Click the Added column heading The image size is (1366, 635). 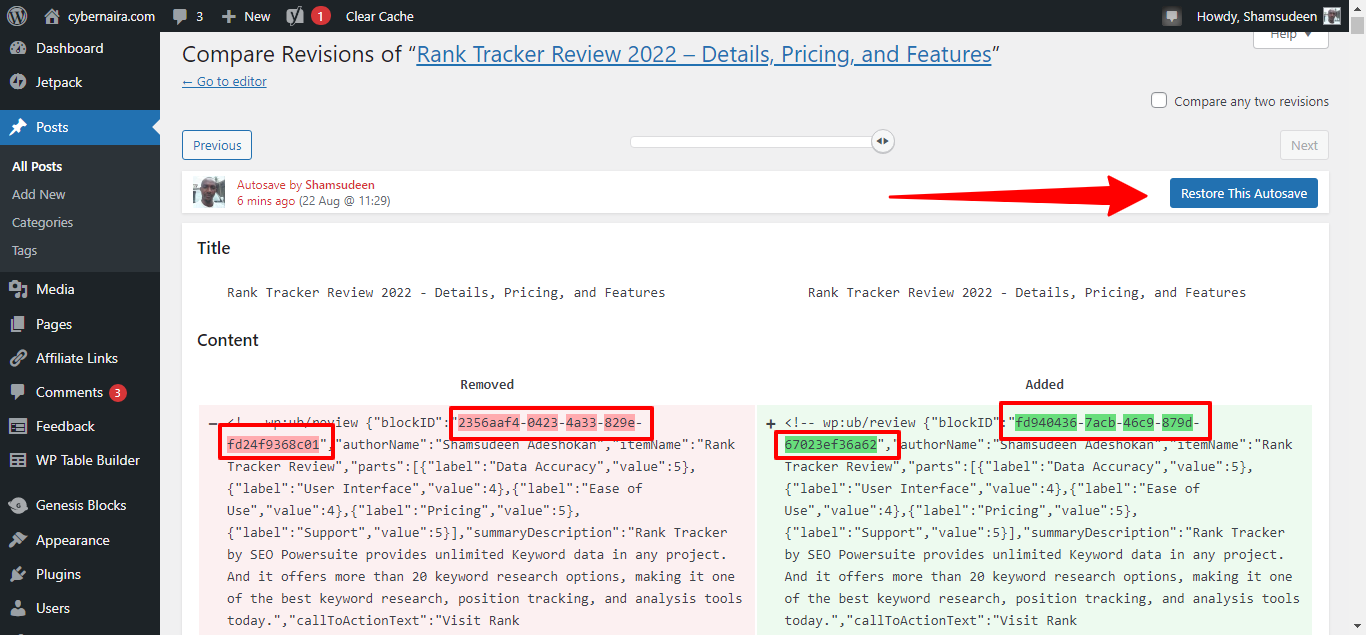[1044, 384]
